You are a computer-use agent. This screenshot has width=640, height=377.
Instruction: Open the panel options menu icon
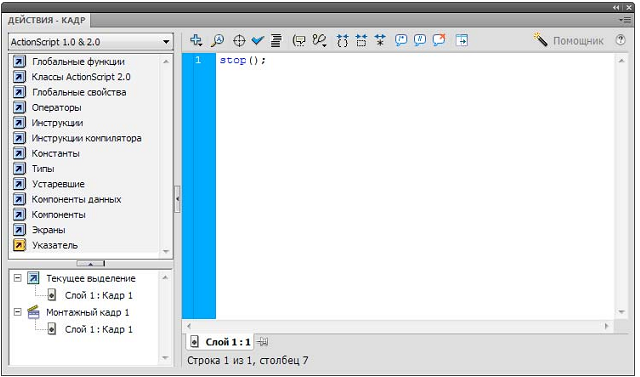624,20
